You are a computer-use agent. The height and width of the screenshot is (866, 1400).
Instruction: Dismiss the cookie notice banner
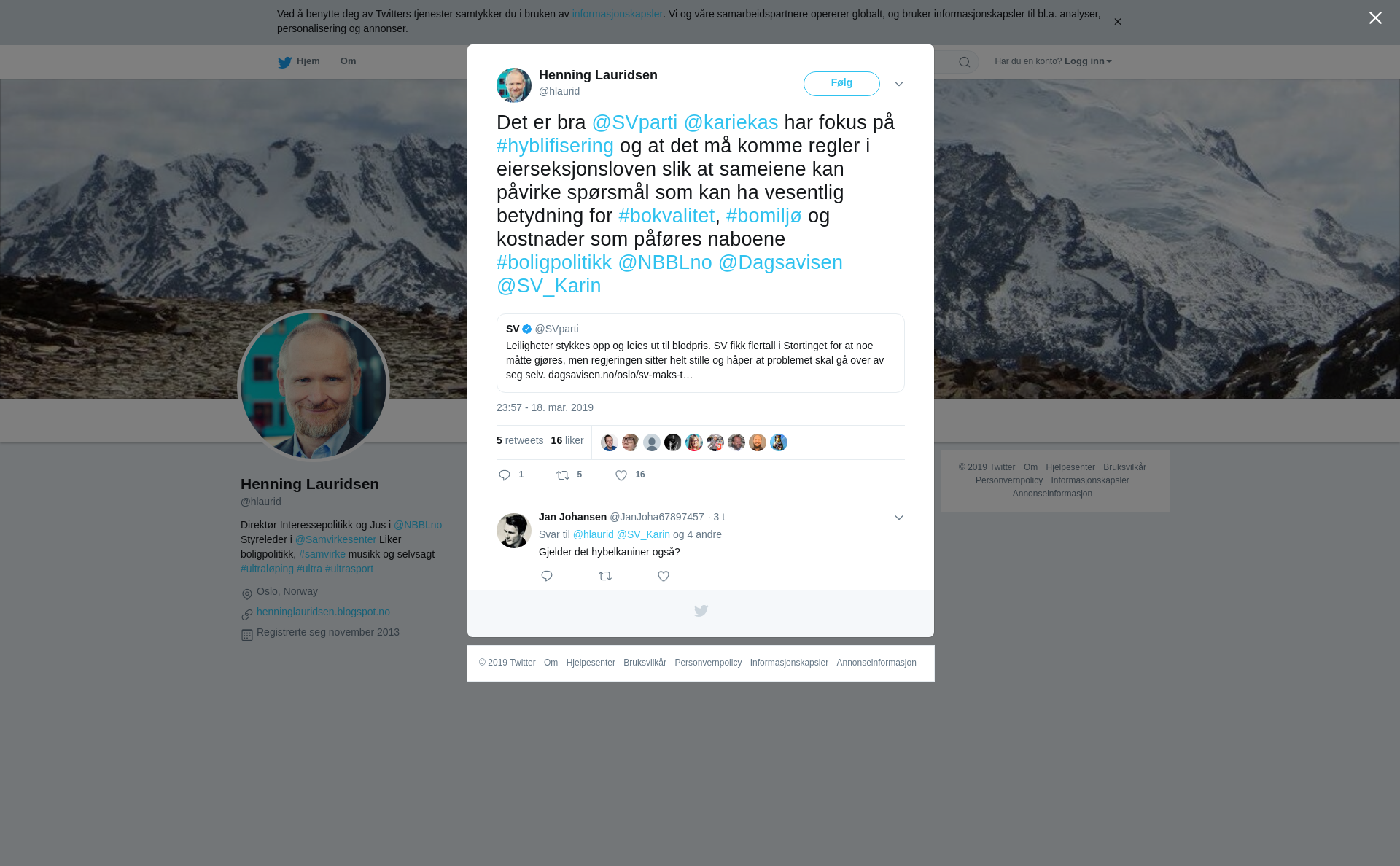[1117, 22]
